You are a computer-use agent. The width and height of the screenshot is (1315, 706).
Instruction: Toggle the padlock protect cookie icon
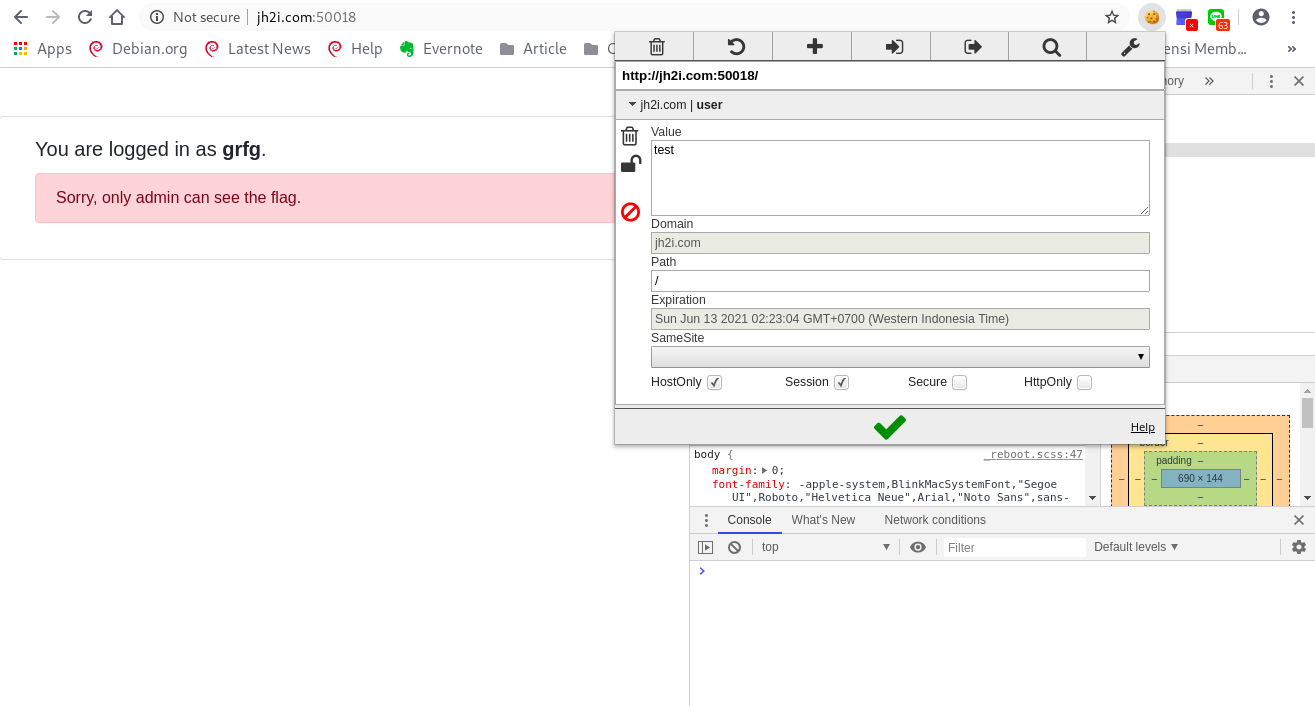coord(630,165)
